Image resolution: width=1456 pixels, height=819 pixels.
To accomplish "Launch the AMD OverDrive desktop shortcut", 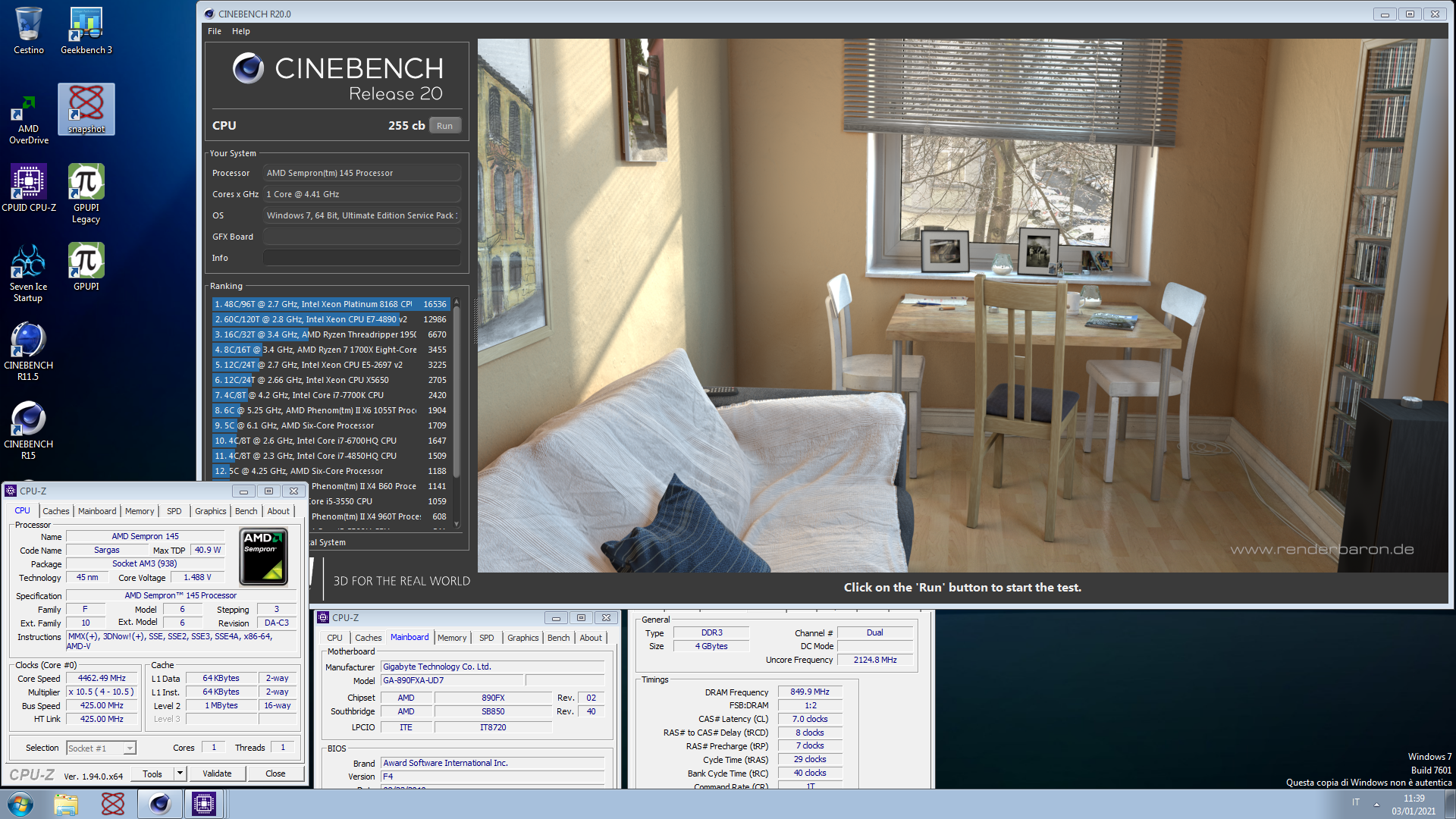I will [29, 120].
